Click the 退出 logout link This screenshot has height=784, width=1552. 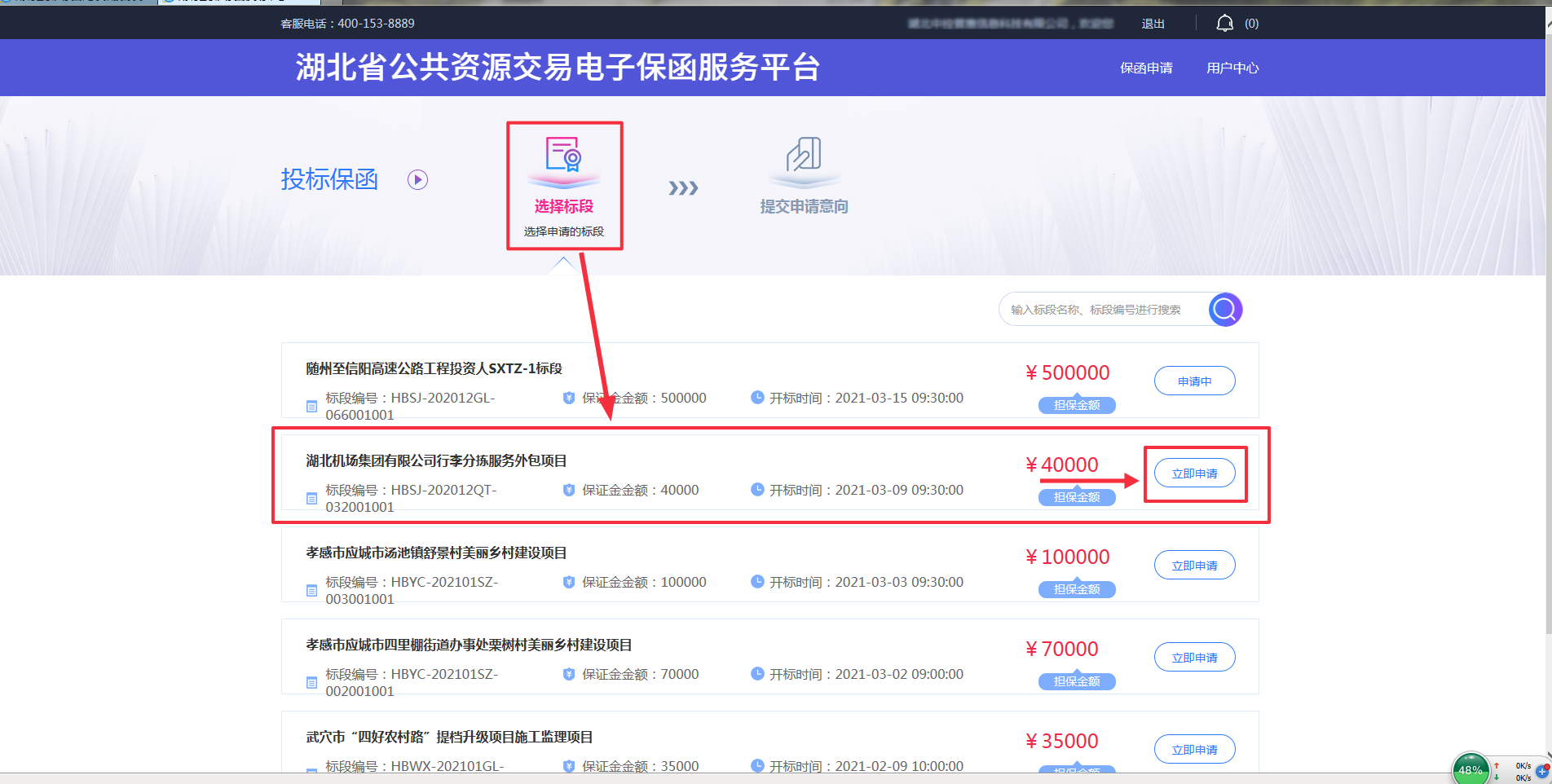click(1153, 24)
